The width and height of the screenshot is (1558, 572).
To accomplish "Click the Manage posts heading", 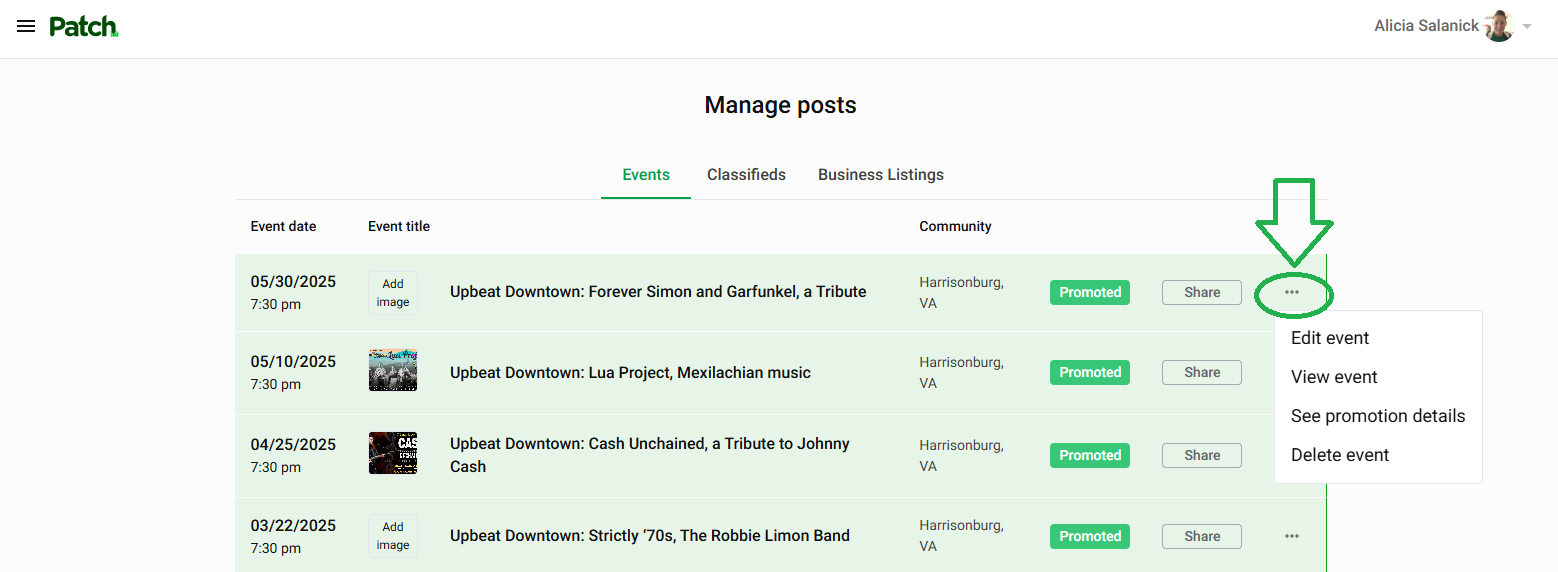I will [x=780, y=105].
